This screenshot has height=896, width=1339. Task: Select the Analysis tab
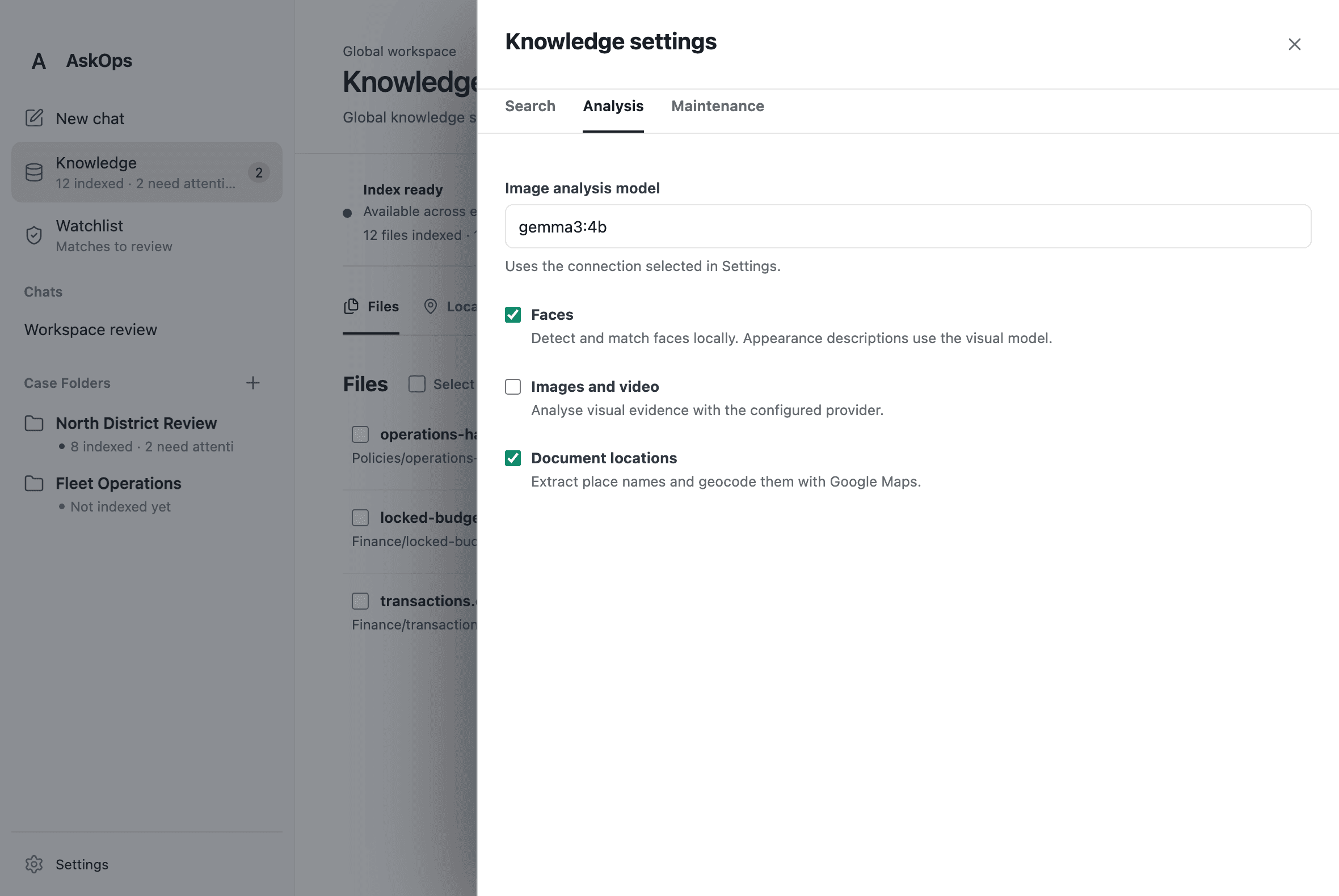pos(613,105)
